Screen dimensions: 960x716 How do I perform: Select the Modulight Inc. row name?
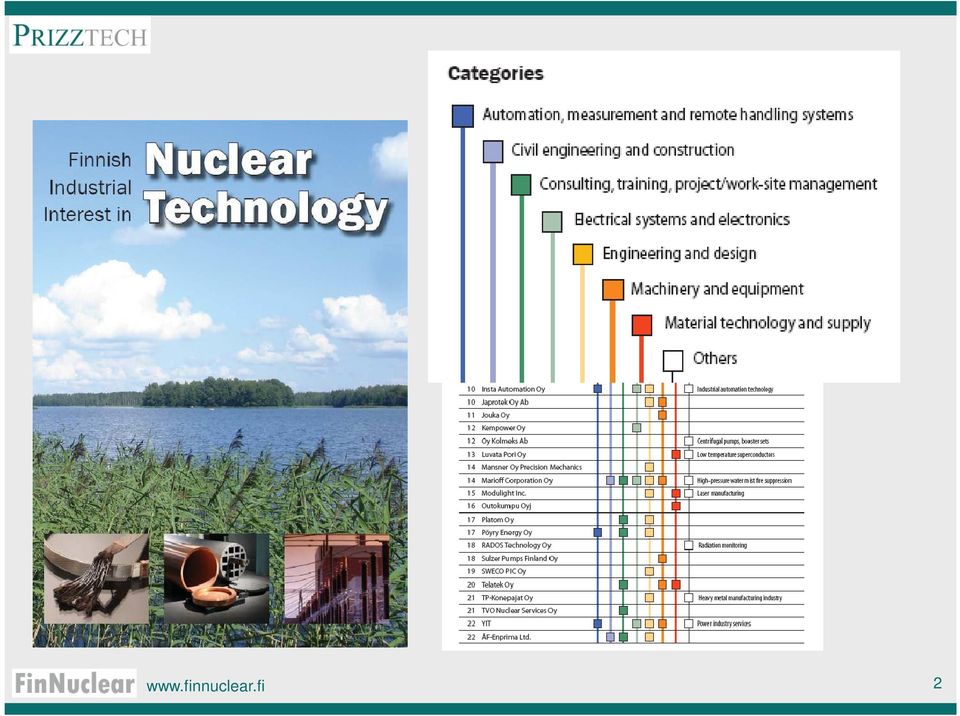(504, 493)
